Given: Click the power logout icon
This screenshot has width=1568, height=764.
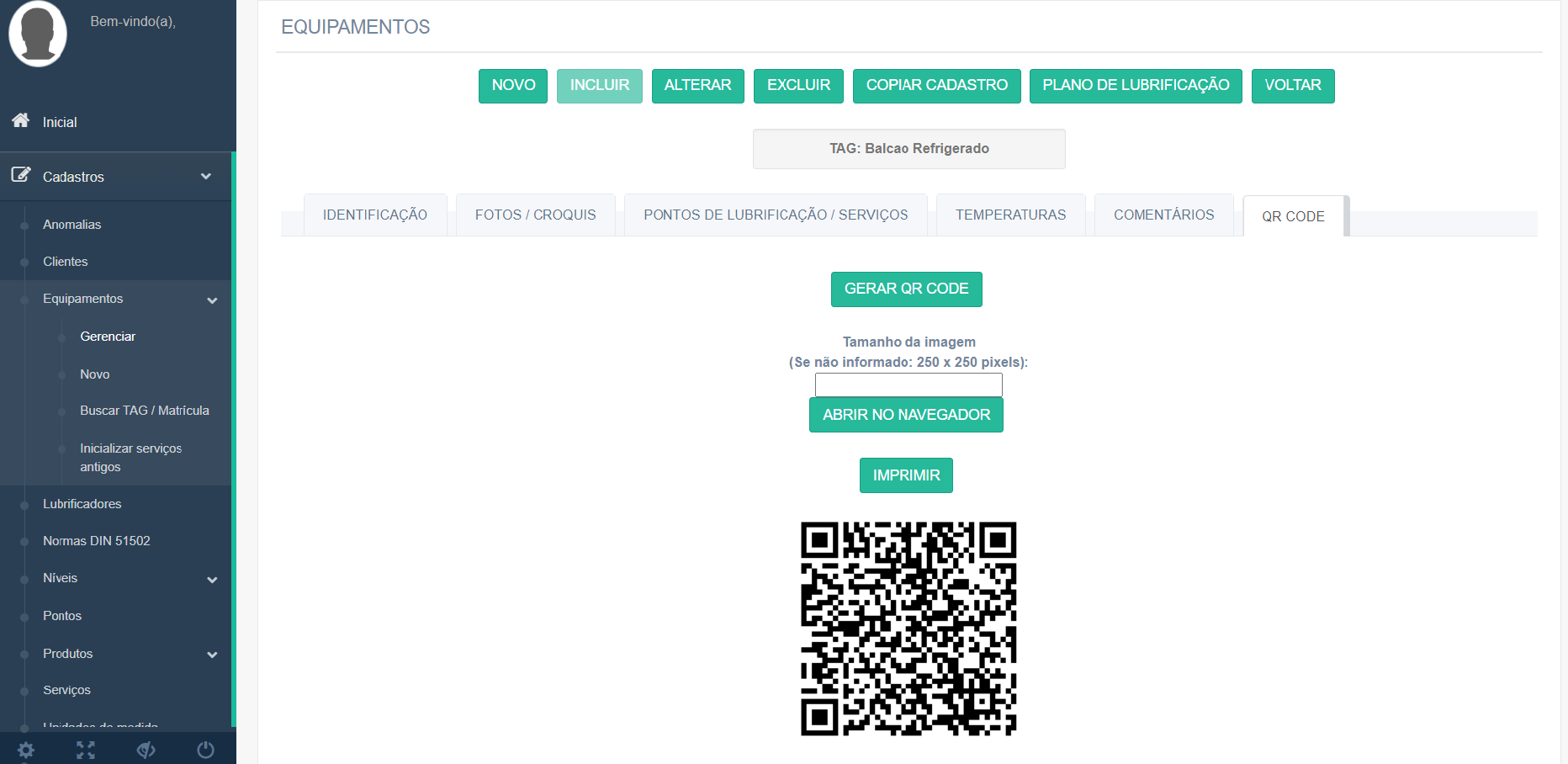Looking at the screenshot, I should 205,750.
